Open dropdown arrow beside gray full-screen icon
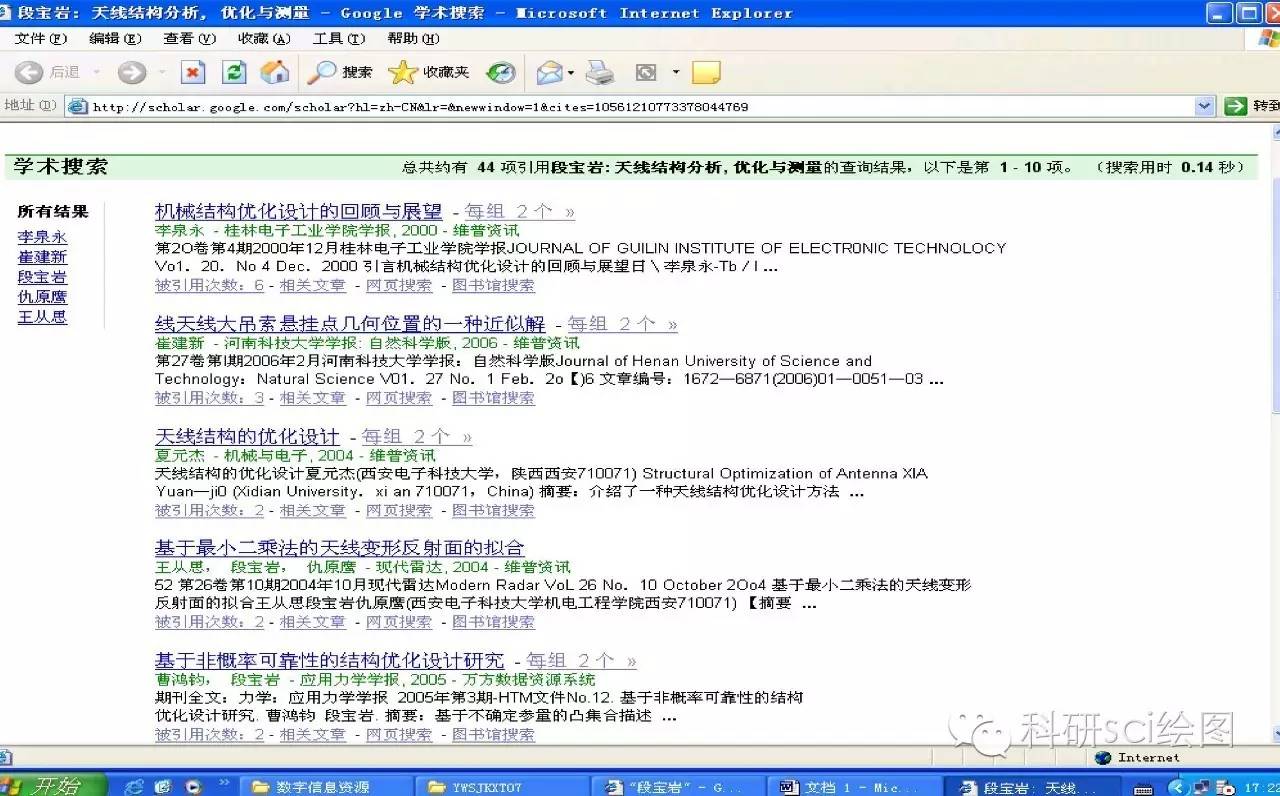This screenshot has width=1280, height=796. 676,72
